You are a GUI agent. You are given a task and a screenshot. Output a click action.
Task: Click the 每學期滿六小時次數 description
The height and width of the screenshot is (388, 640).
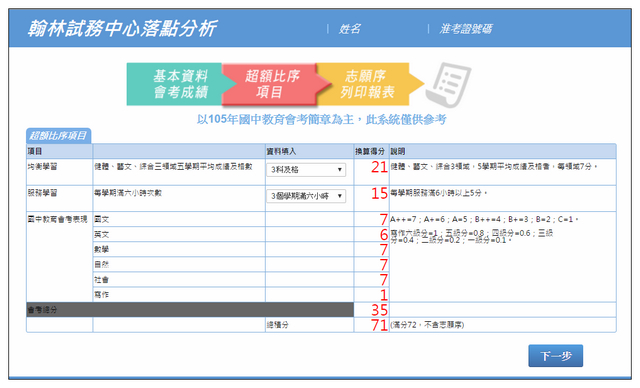click(128, 193)
